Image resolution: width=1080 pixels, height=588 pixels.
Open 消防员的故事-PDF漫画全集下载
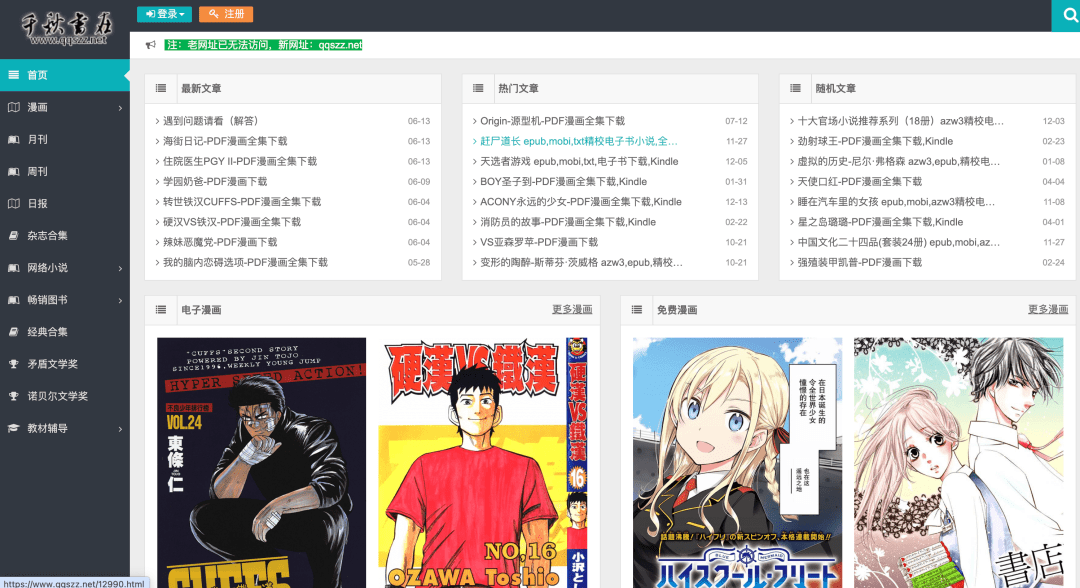click(x=568, y=222)
